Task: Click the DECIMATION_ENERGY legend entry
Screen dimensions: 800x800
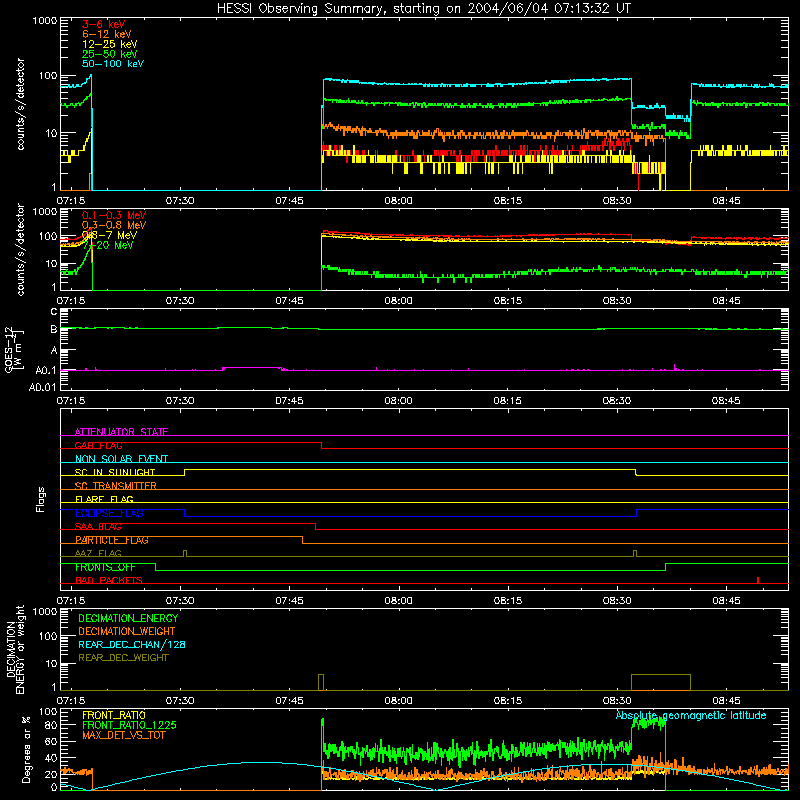Action: point(128,618)
